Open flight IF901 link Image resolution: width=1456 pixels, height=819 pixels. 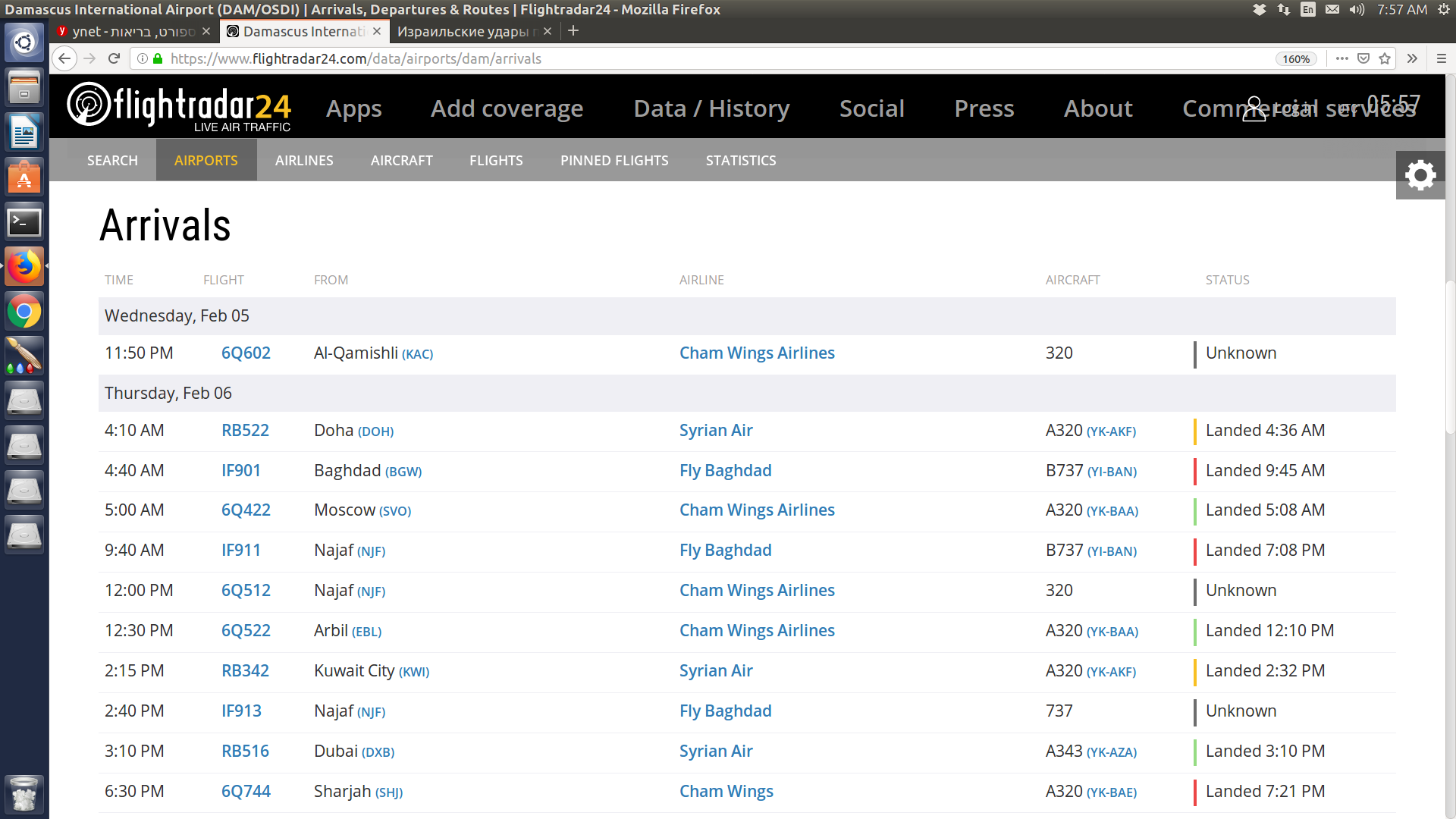tap(241, 470)
